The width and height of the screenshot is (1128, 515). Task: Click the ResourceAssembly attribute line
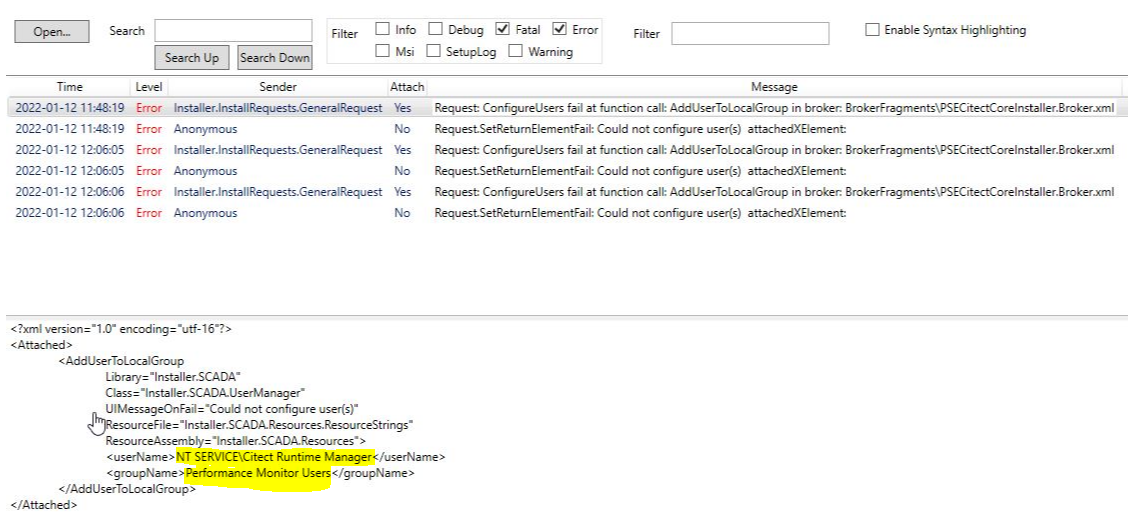(x=236, y=440)
